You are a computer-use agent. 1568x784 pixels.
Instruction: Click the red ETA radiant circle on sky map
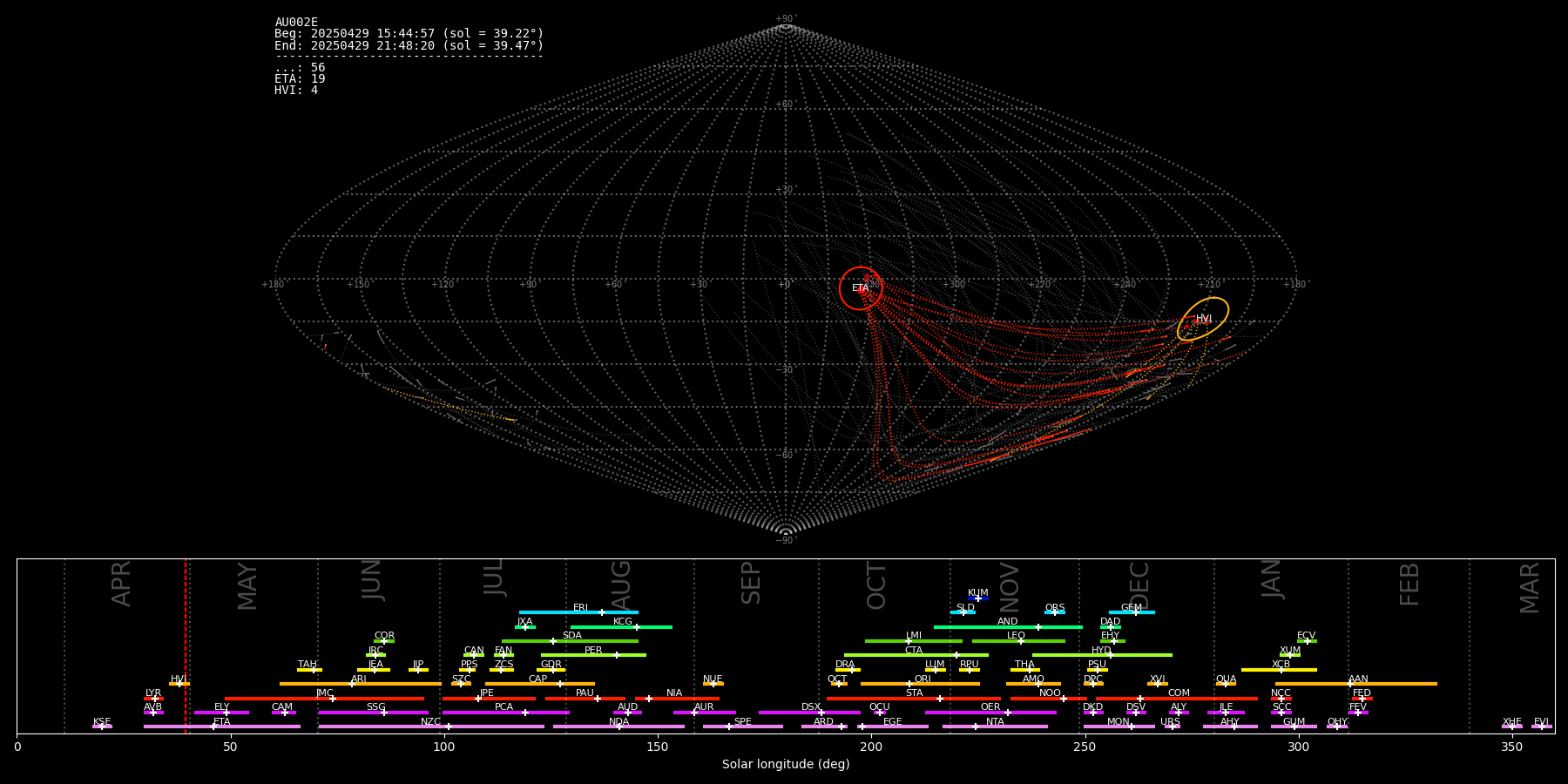(x=861, y=288)
